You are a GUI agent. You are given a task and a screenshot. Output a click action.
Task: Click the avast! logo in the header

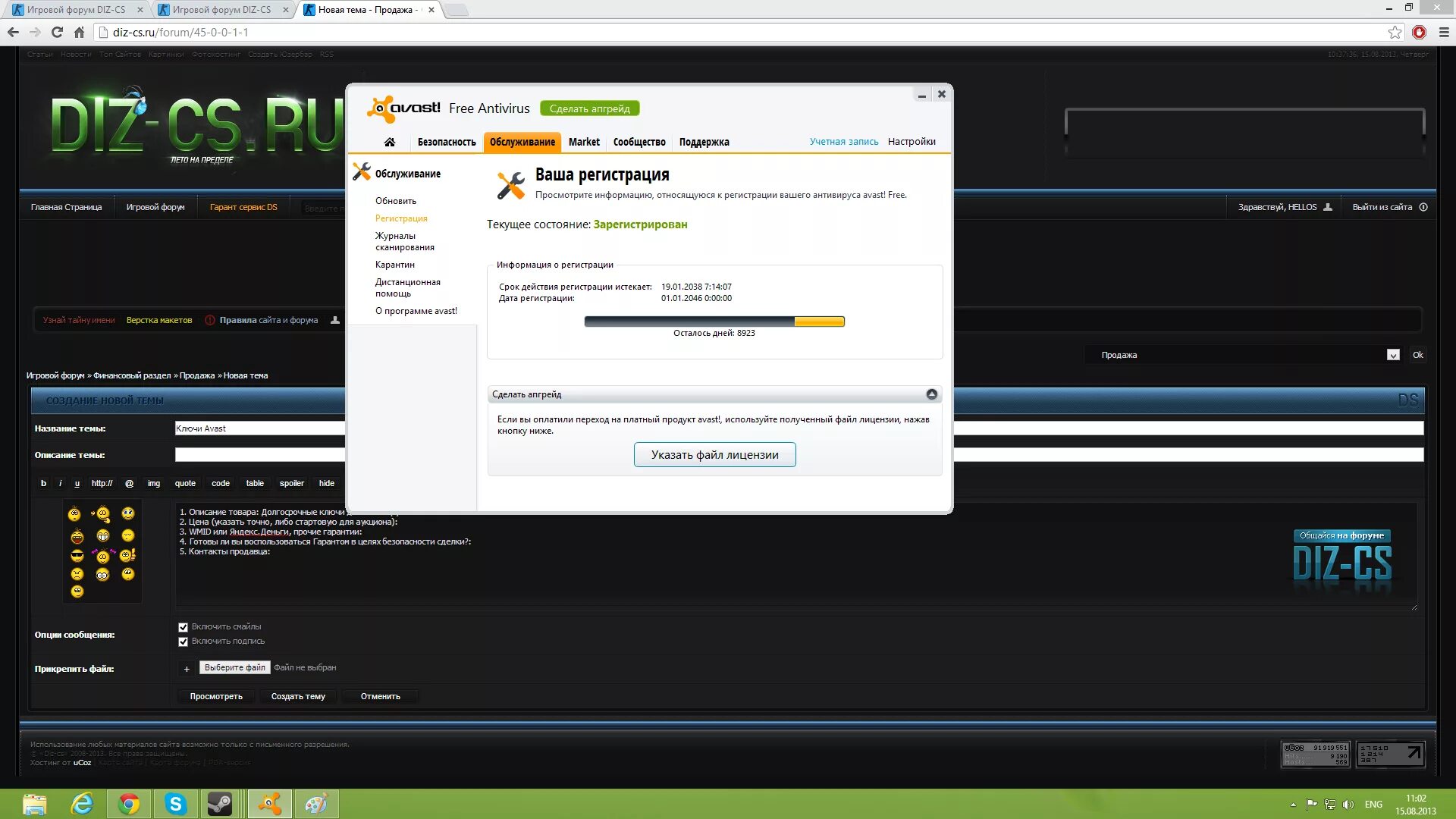coord(403,109)
